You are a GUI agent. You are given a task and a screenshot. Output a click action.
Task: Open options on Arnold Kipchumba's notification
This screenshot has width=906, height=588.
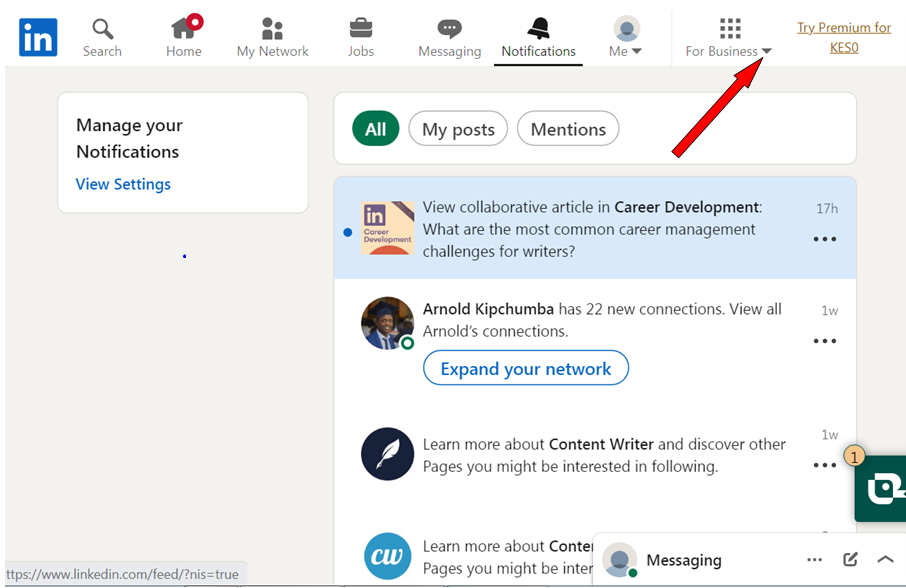[825, 340]
